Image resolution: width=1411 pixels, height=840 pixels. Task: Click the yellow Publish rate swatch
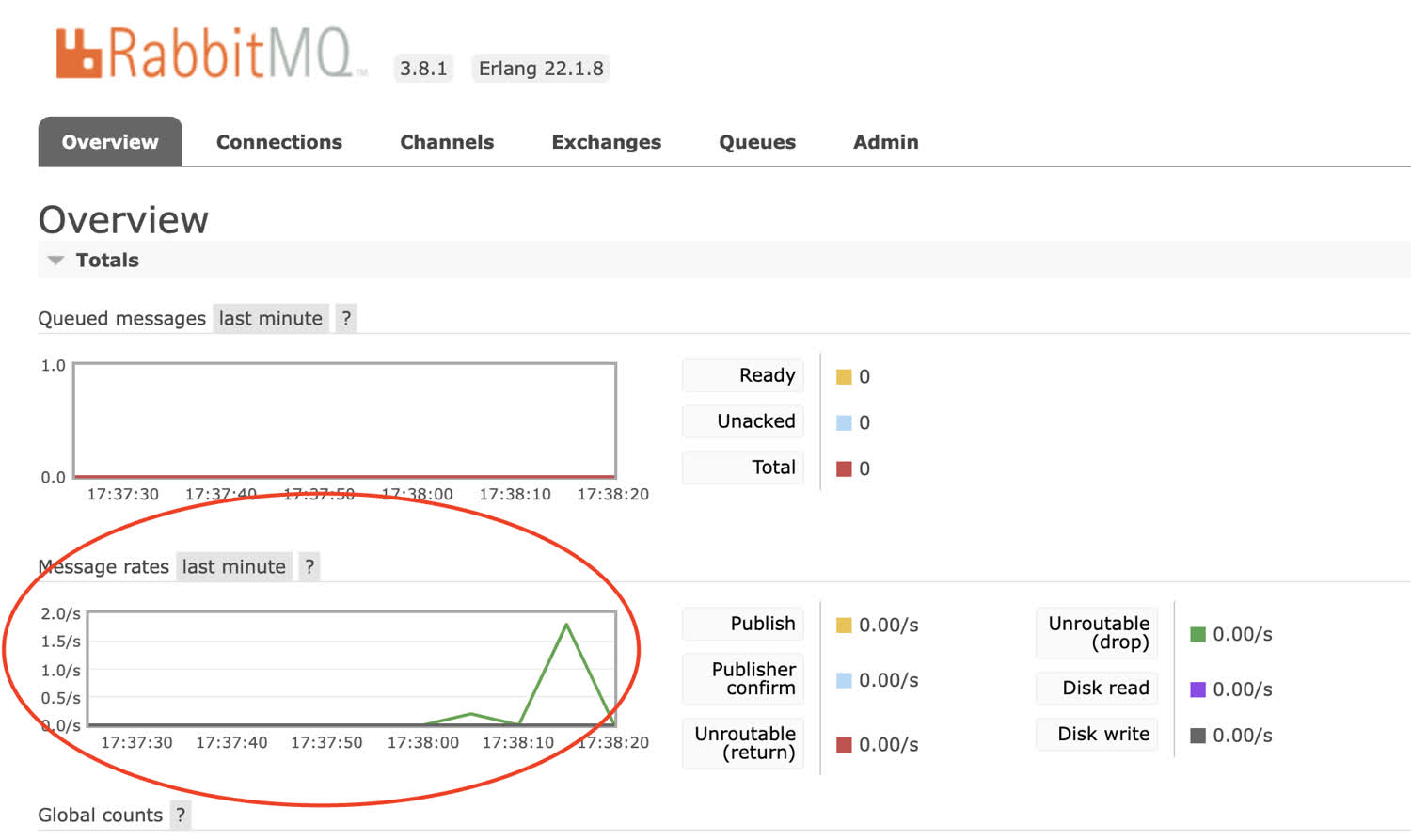click(844, 626)
